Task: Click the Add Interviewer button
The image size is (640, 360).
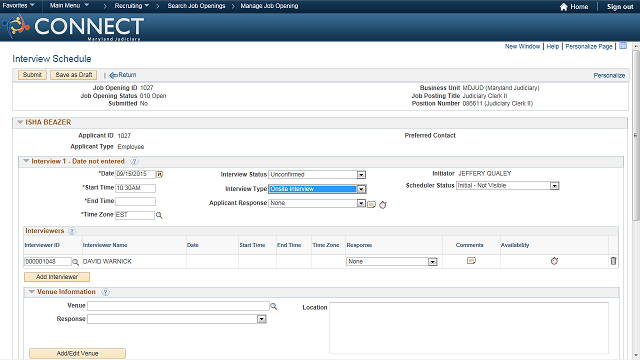Action: tap(57, 277)
